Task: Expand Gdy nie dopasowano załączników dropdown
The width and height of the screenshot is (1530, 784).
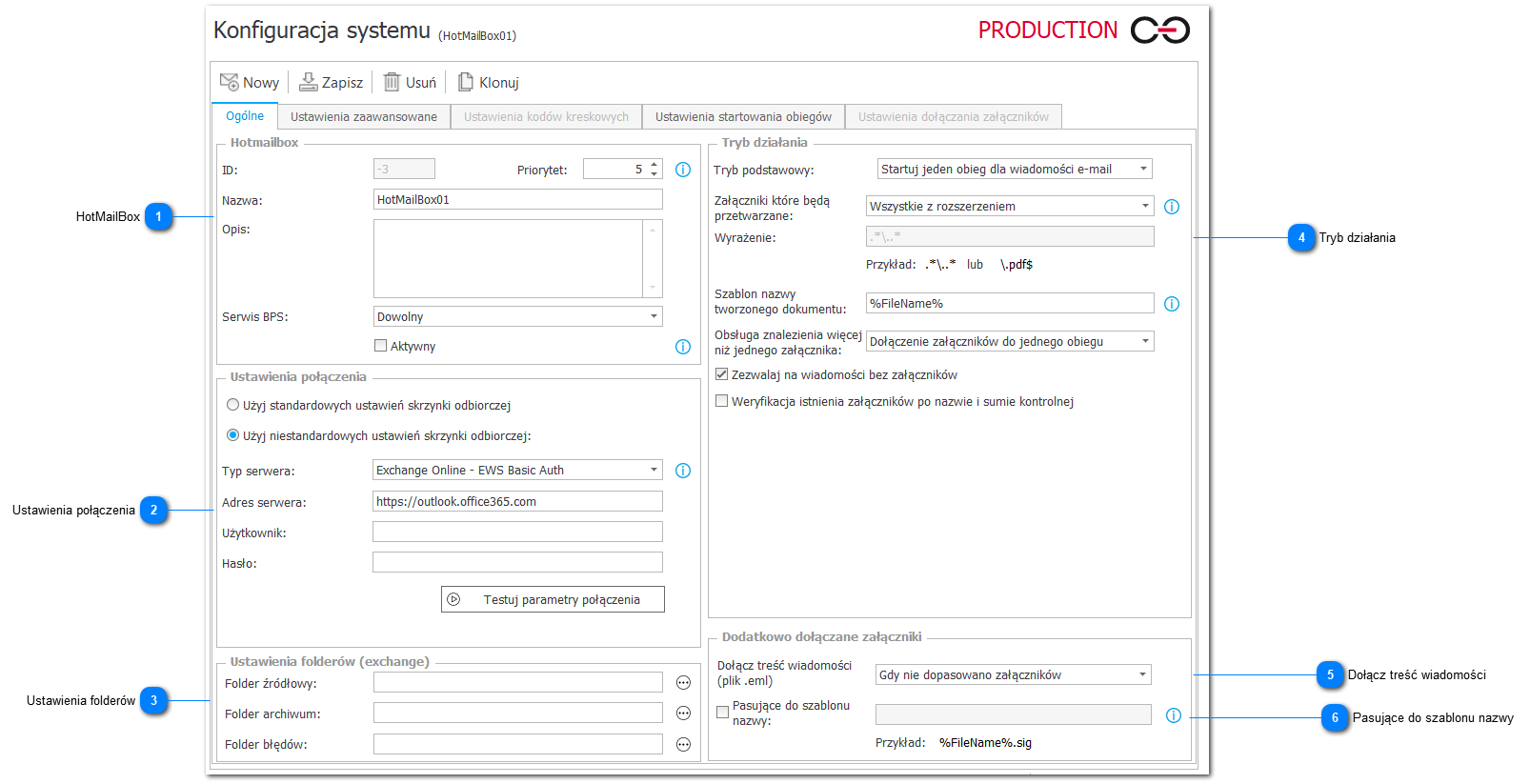Action: coord(1142,675)
